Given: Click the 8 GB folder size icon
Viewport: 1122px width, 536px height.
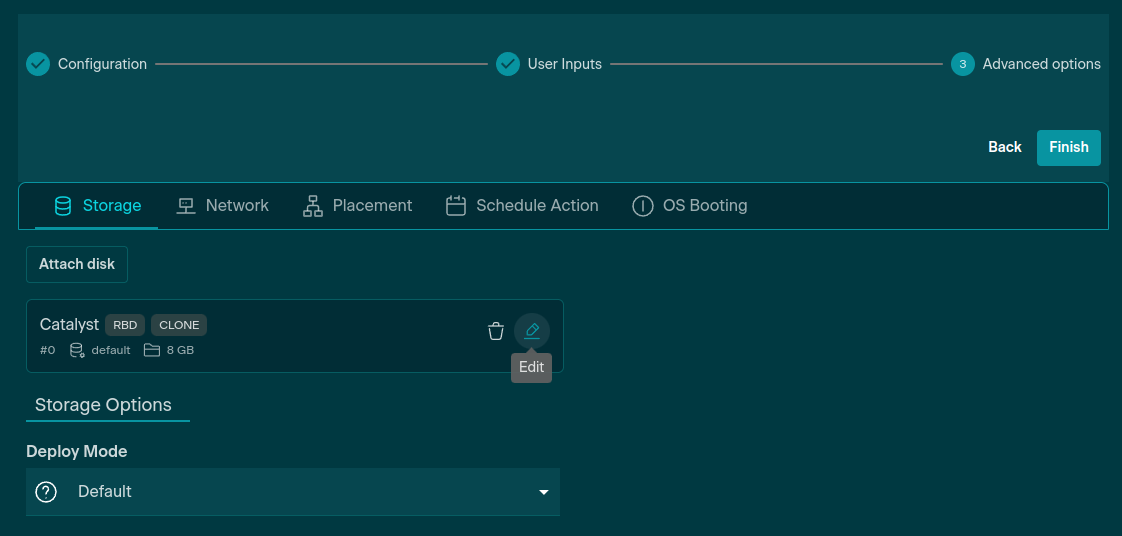Looking at the screenshot, I should [152, 350].
